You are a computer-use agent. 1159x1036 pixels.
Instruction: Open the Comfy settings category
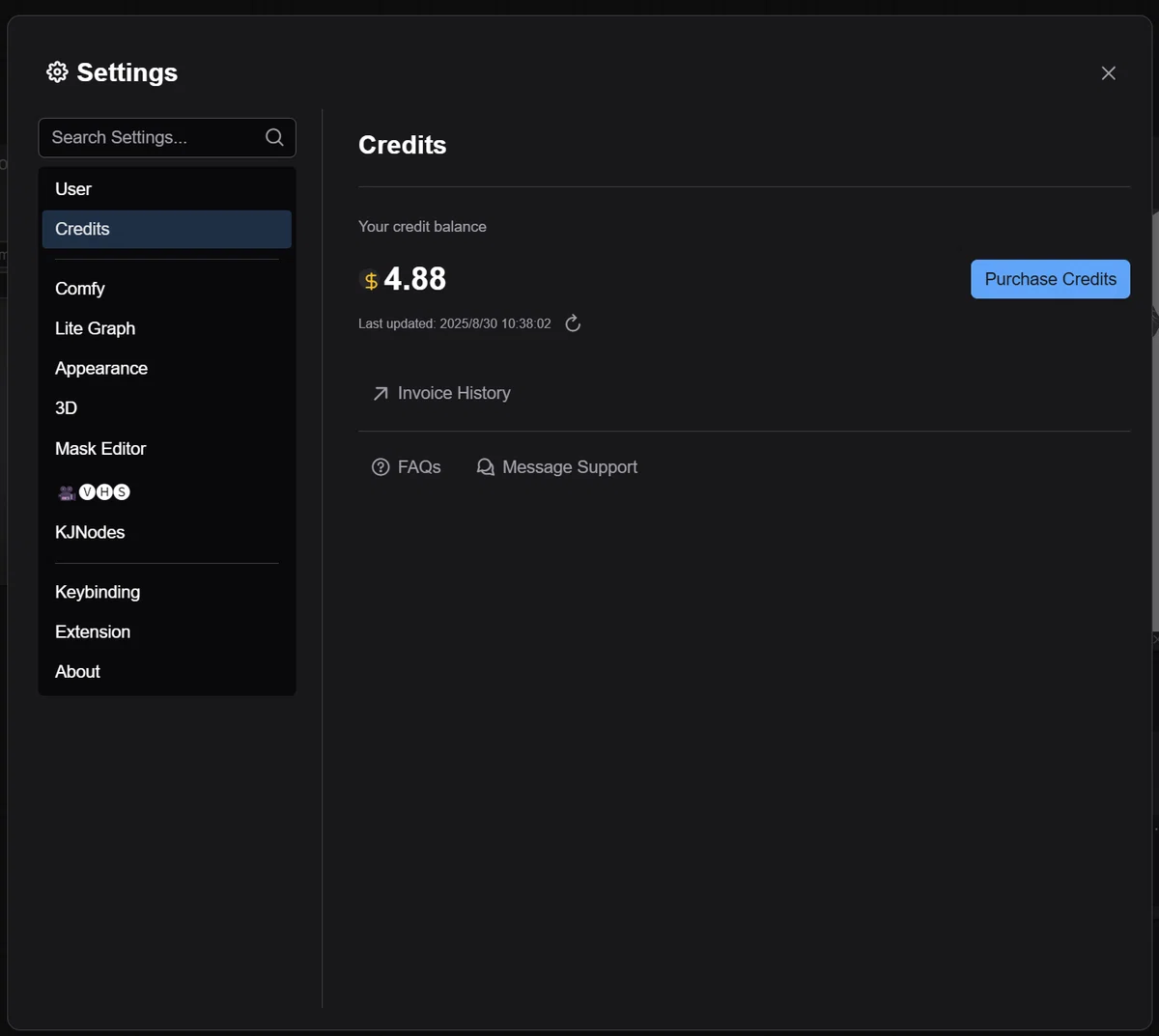(166, 289)
